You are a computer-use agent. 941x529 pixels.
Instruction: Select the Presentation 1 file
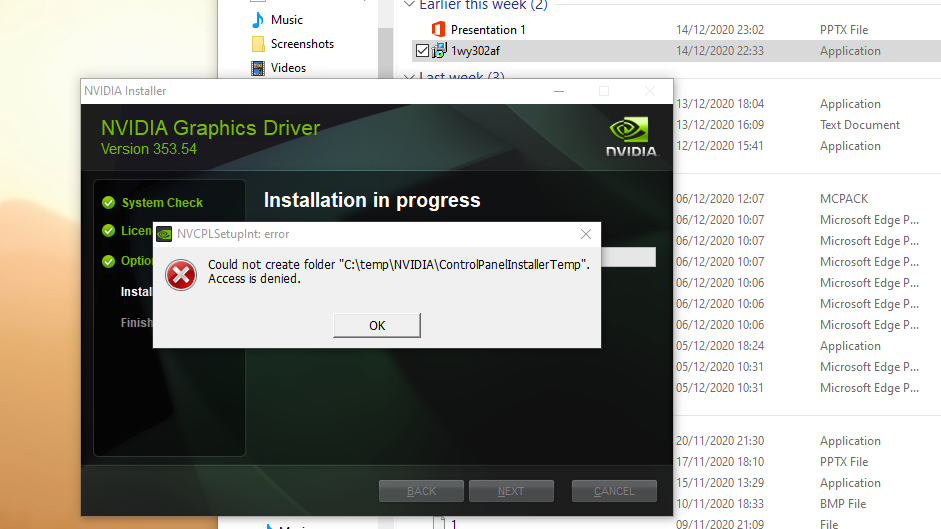tap(488, 29)
